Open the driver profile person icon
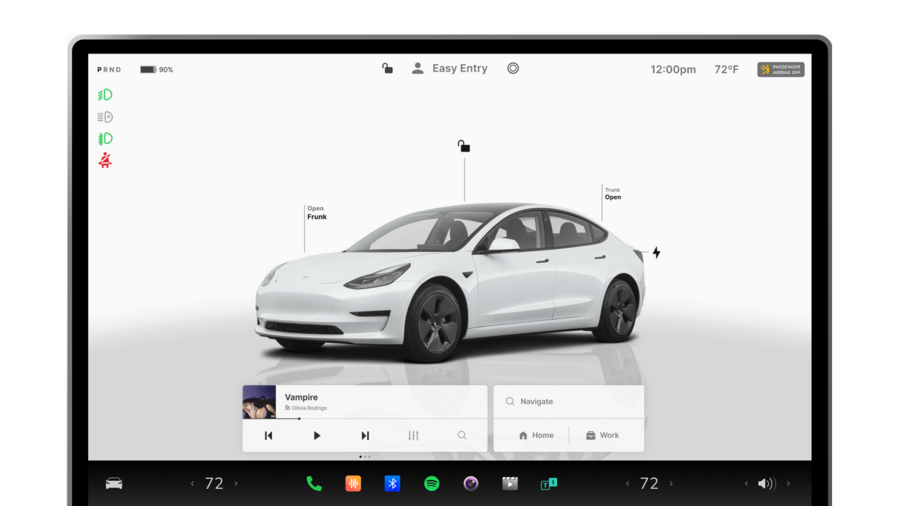The height and width of the screenshot is (506, 900). click(x=418, y=68)
